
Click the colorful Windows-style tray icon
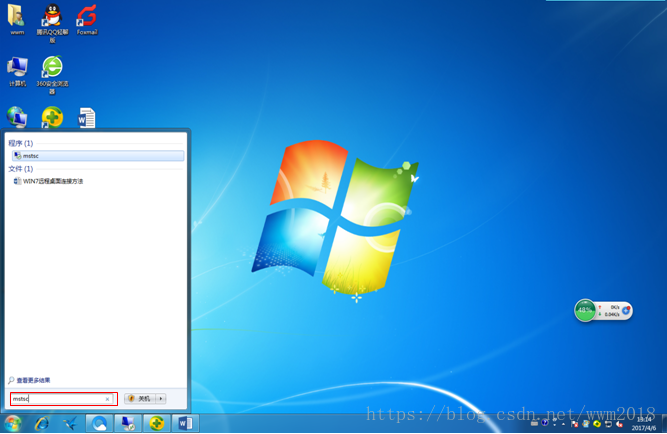tap(586, 423)
